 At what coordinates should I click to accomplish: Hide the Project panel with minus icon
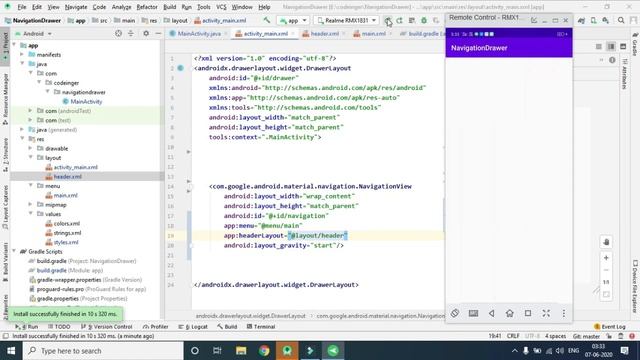158,33
